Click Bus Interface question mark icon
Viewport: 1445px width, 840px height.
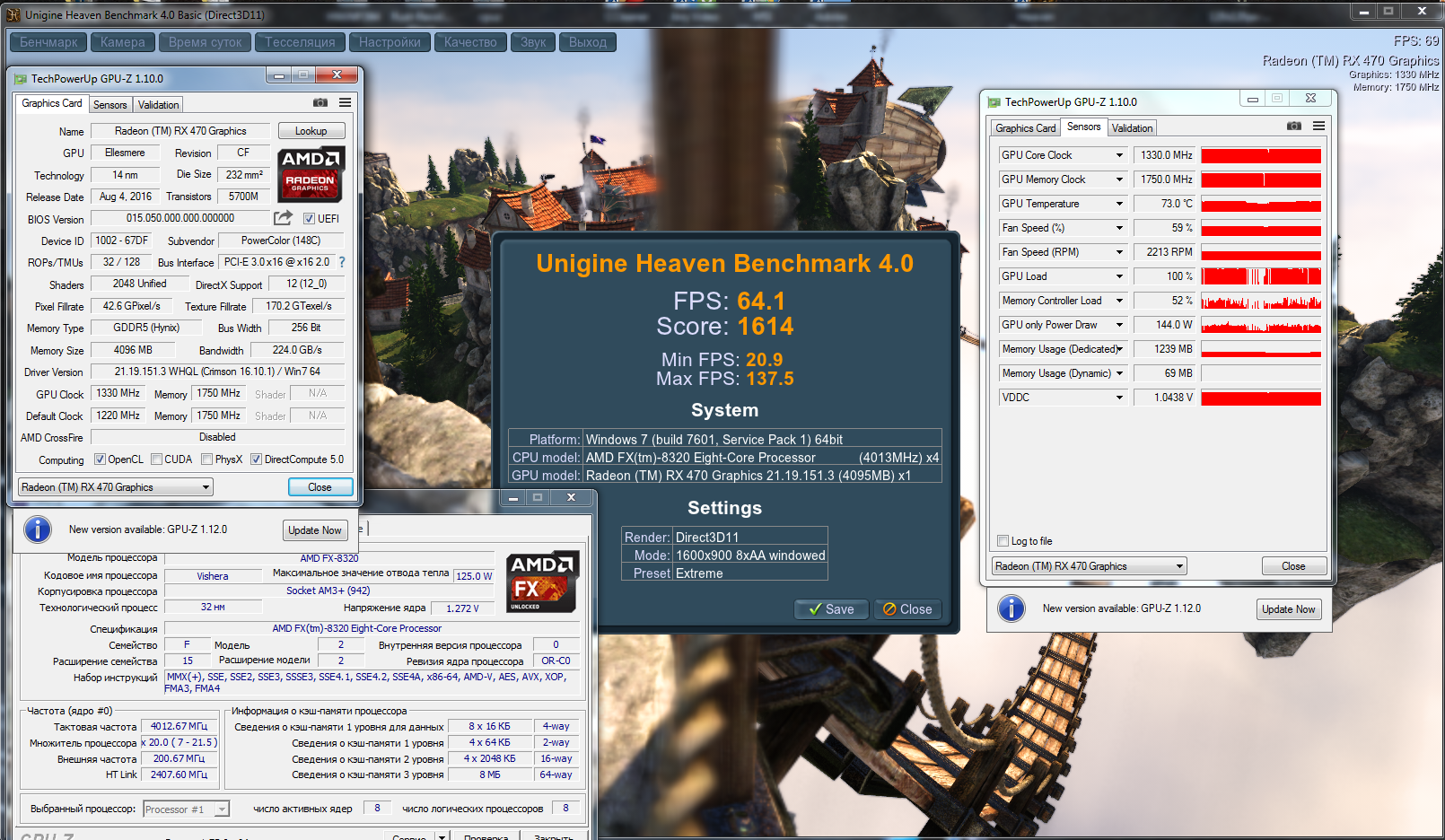(x=342, y=262)
